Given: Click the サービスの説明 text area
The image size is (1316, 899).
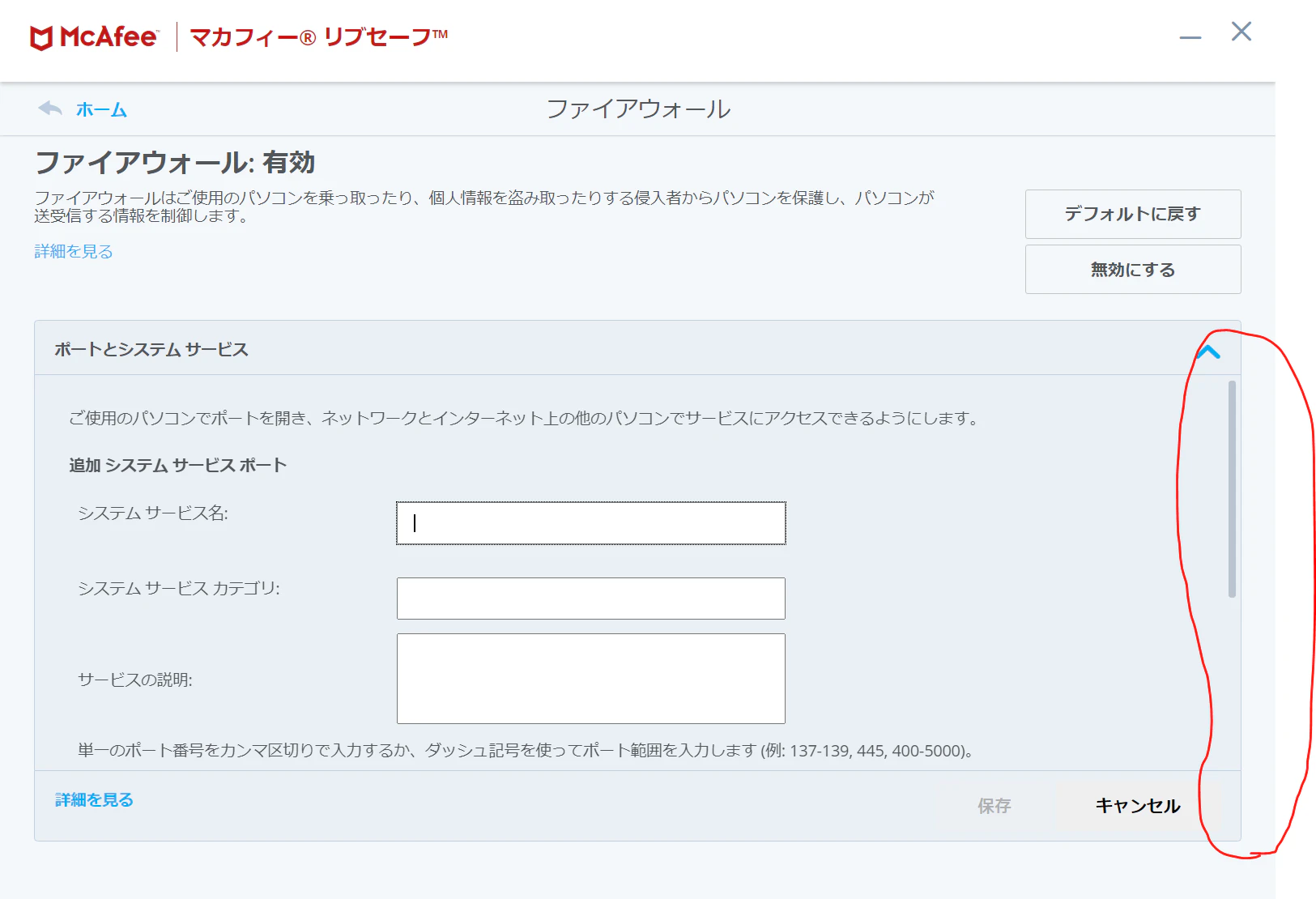Looking at the screenshot, I should pyautogui.click(x=591, y=679).
